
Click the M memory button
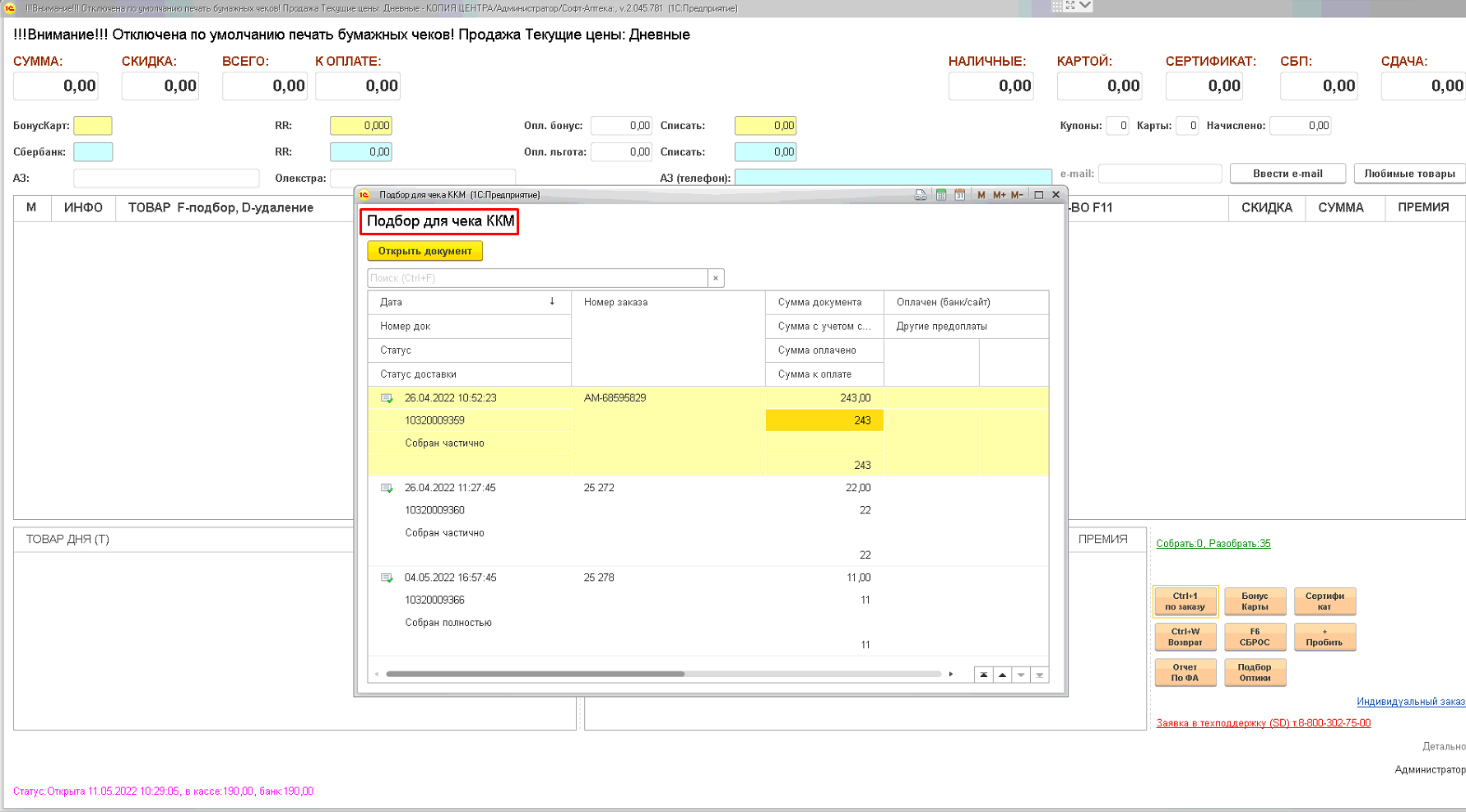click(981, 195)
